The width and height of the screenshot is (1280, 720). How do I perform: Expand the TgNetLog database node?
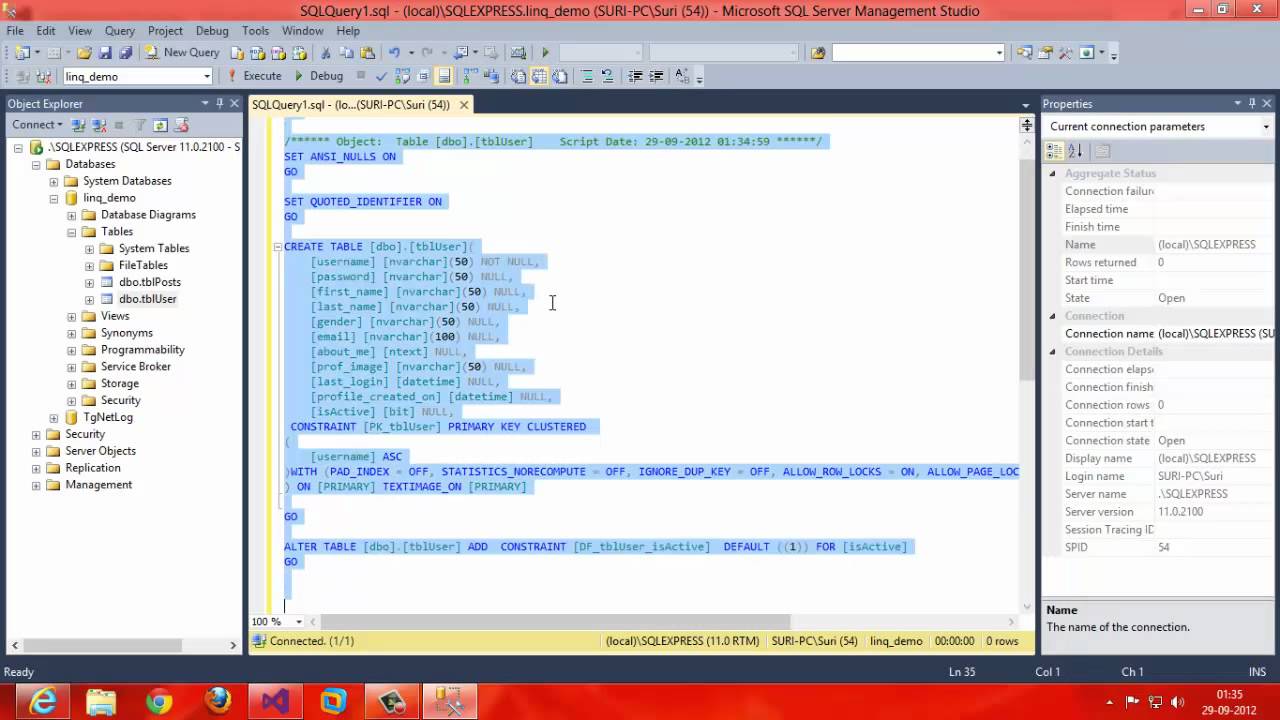tap(54, 417)
